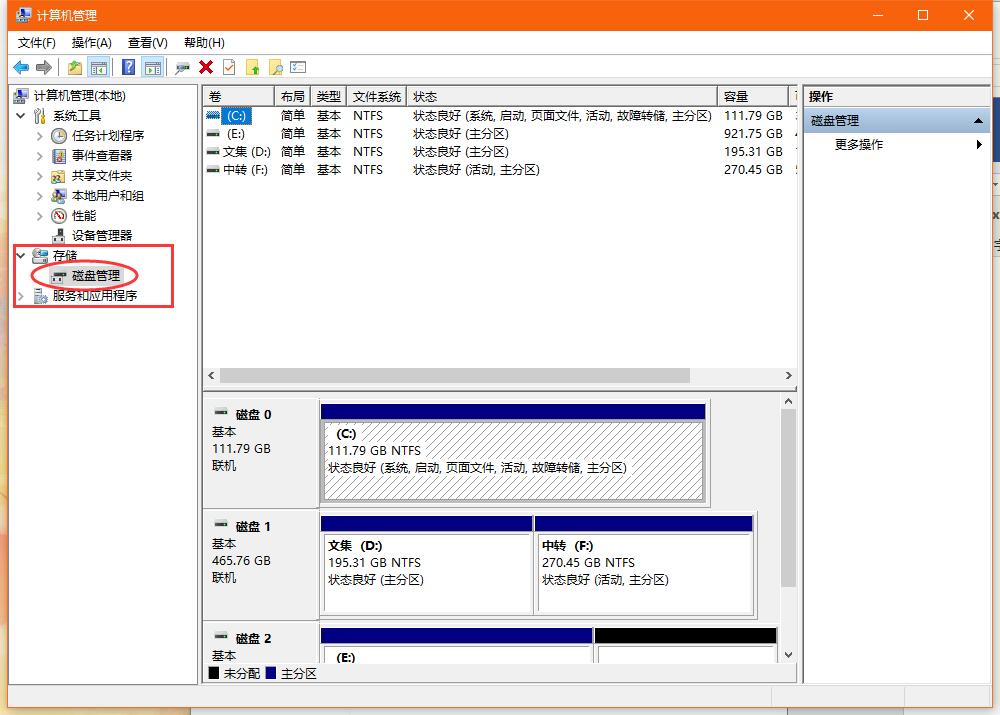The image size is (1000, 715).
Task: Select the (C:) volume row in list
Action: [x=500, y=115]
